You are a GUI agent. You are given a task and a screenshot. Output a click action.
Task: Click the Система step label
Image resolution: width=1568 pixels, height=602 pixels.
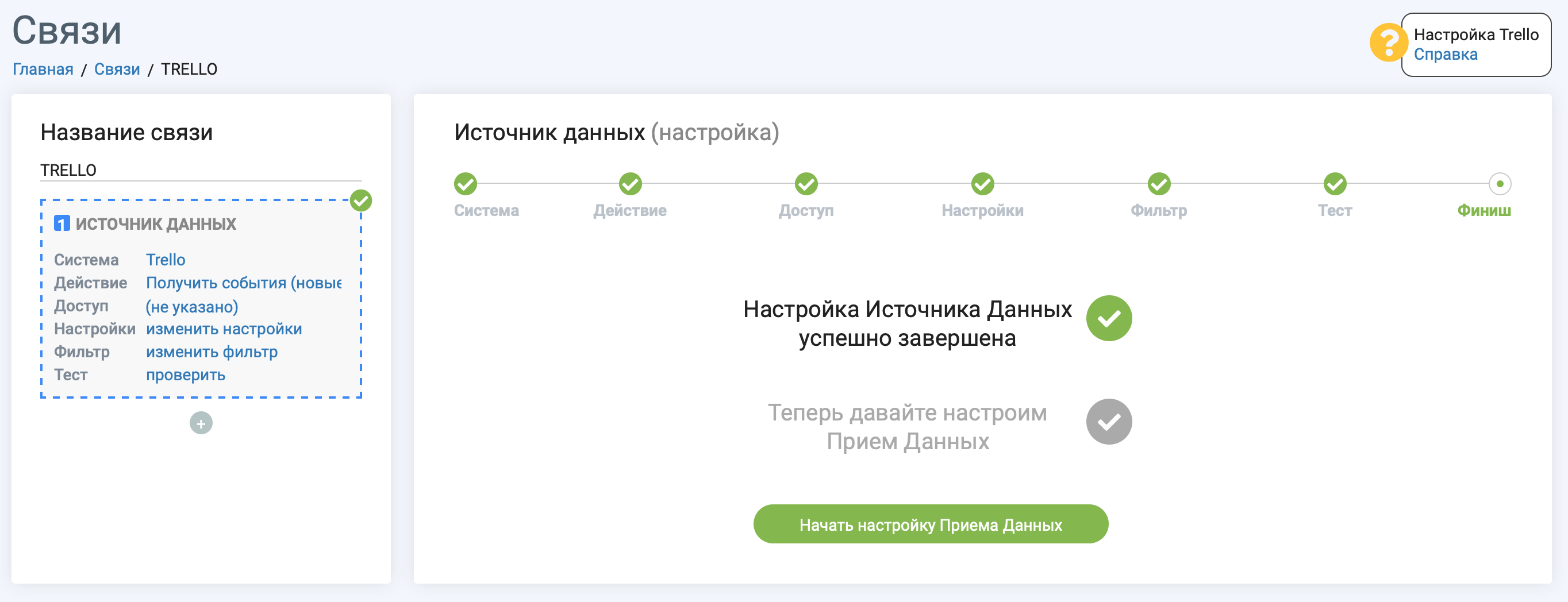click(x=486, y=211)
